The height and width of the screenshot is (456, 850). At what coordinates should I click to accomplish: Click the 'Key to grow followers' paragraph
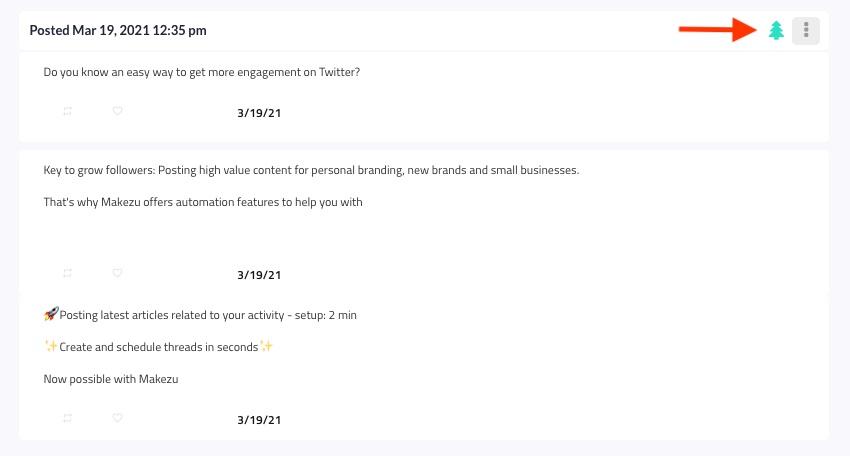(311, 170)
